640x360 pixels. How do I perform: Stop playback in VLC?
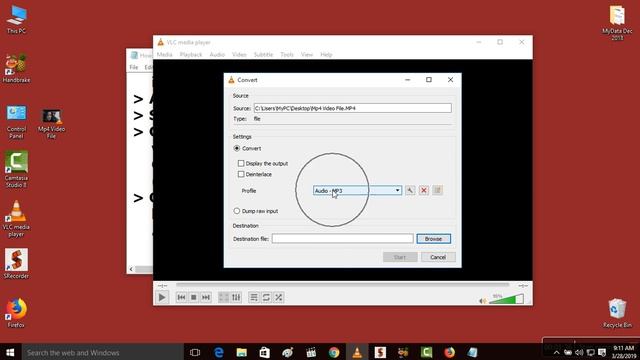pyautogui.click(x=194, y=297)
